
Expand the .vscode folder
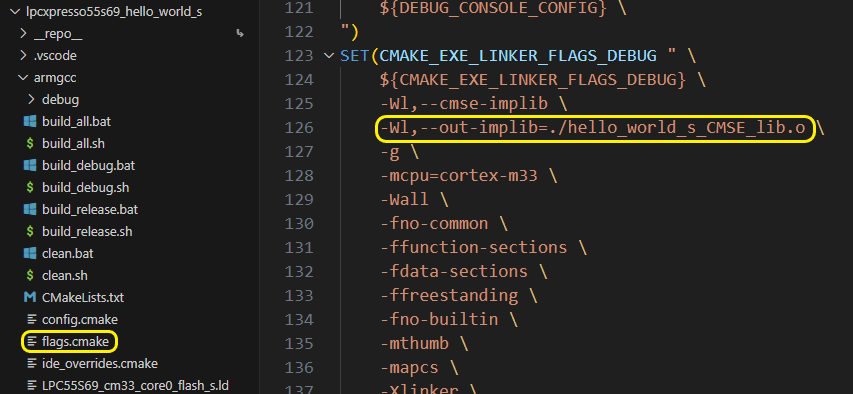click(x=23, y=56)
